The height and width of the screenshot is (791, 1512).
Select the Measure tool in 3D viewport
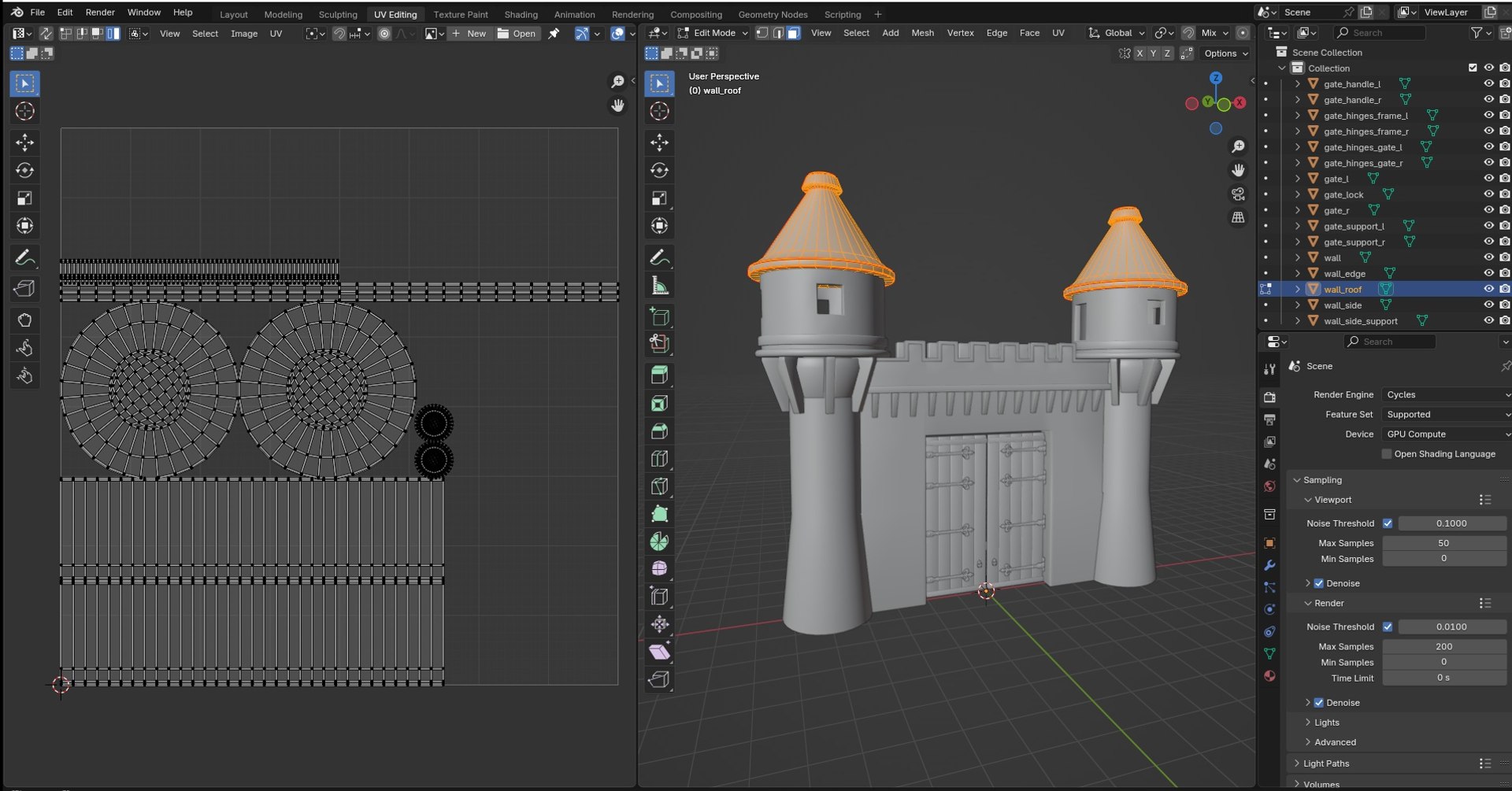[x=659, y=286]
